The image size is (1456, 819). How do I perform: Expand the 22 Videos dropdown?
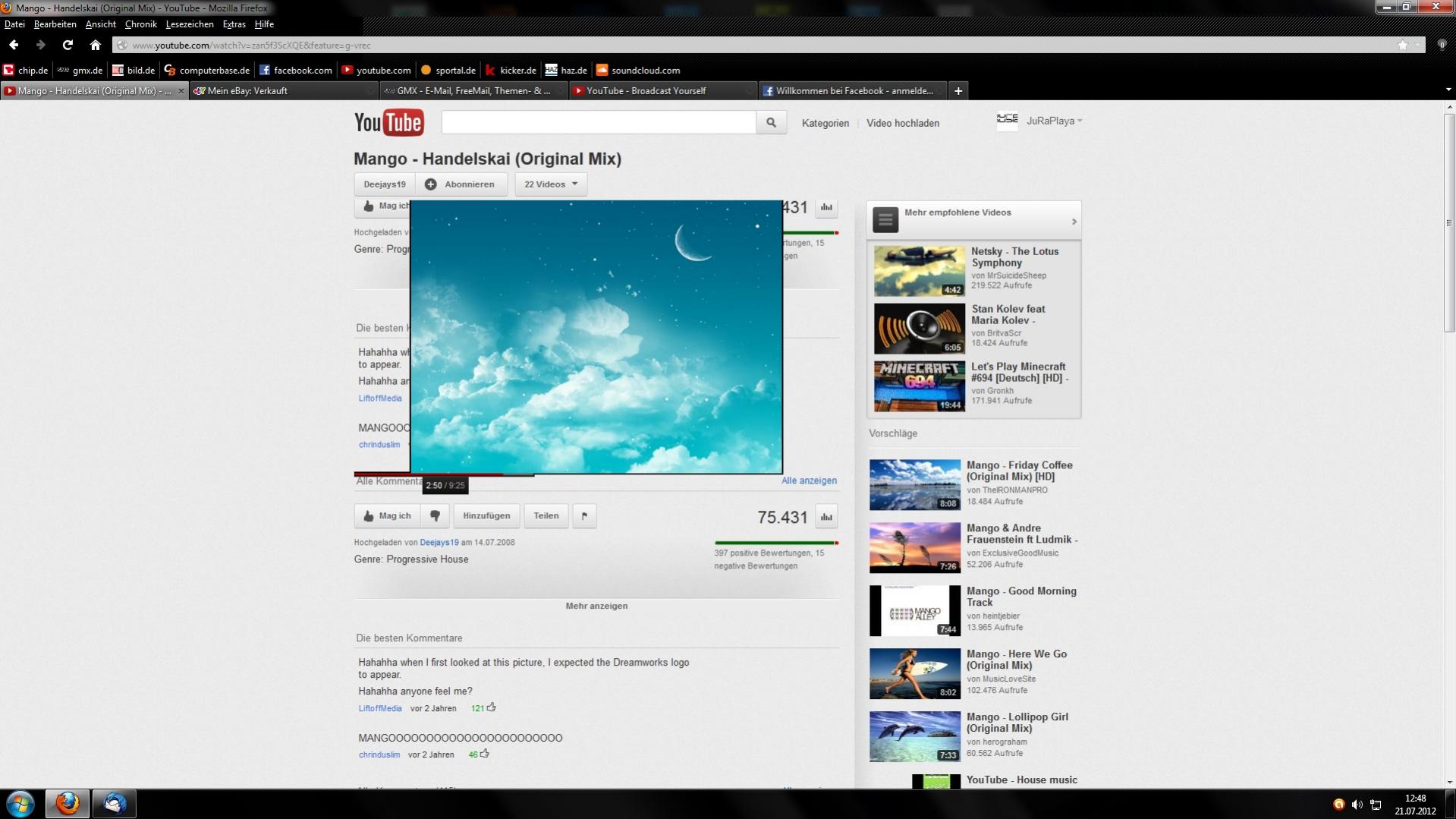tap(551, 184)
